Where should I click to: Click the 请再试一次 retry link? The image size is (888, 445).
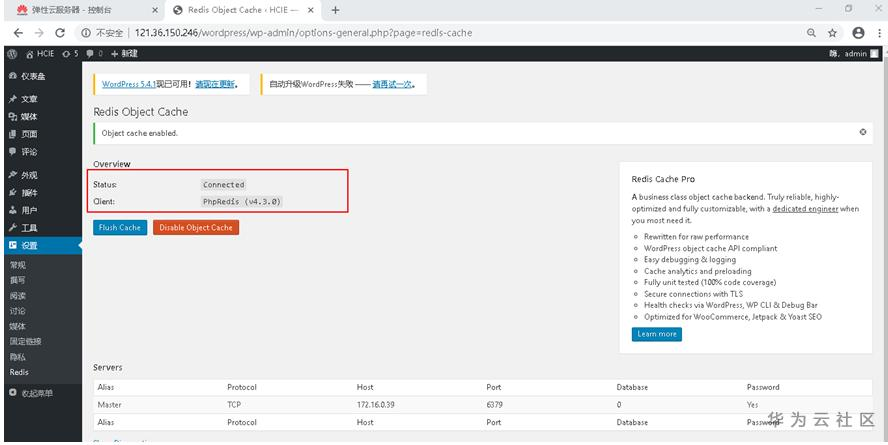click(392, 84)
